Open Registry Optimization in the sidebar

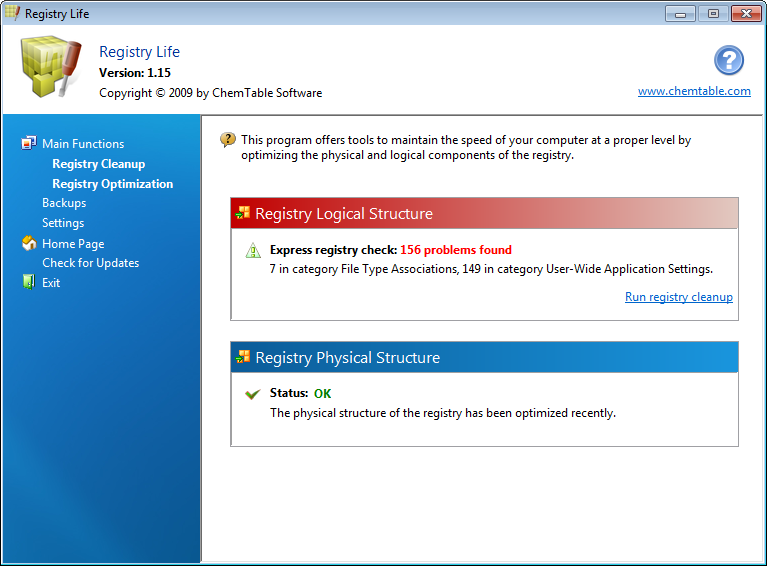tap(113, 184)
